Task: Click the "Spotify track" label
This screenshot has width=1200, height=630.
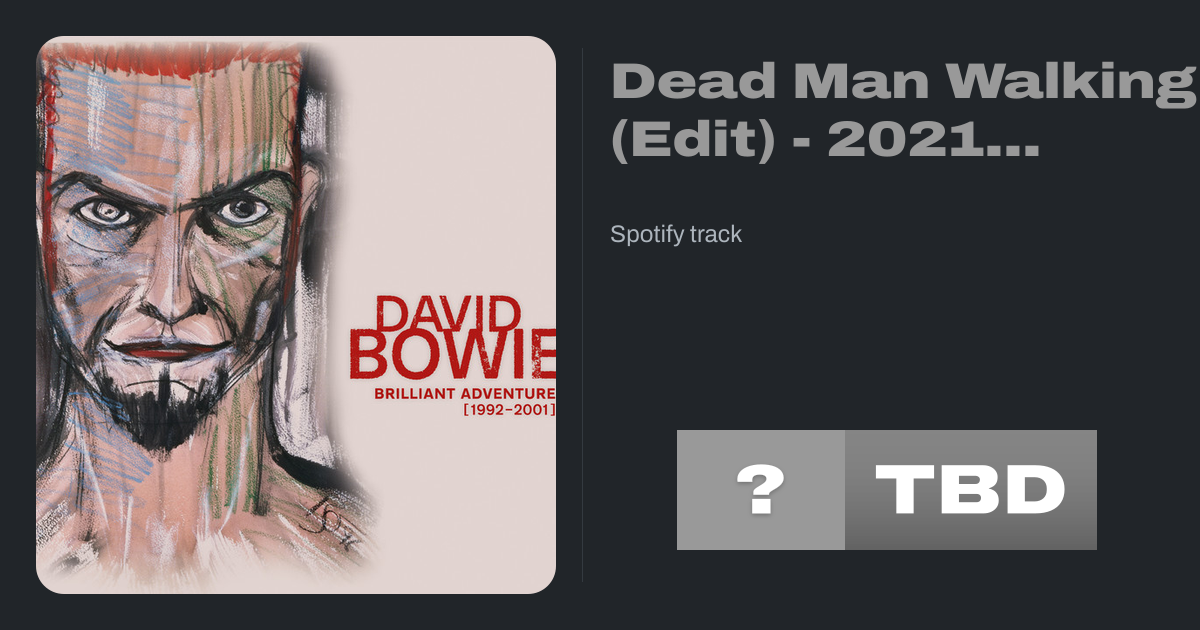Action: [x=676, y=234]
